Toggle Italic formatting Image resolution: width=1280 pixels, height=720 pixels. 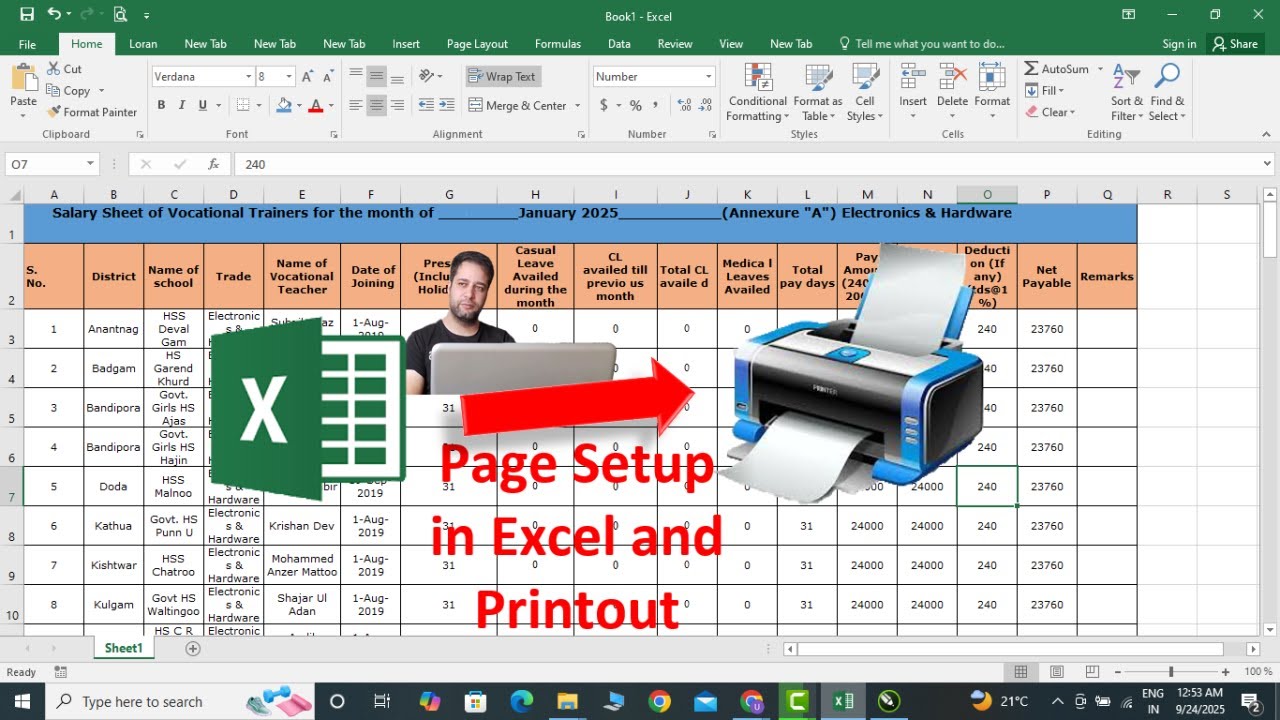pos(182,105)
